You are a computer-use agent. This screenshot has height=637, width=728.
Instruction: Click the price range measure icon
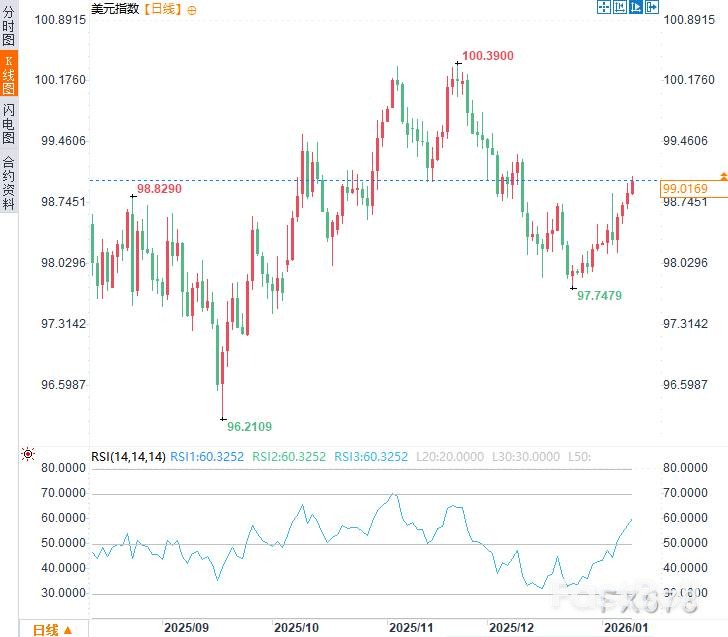click(x=620, y=7)
